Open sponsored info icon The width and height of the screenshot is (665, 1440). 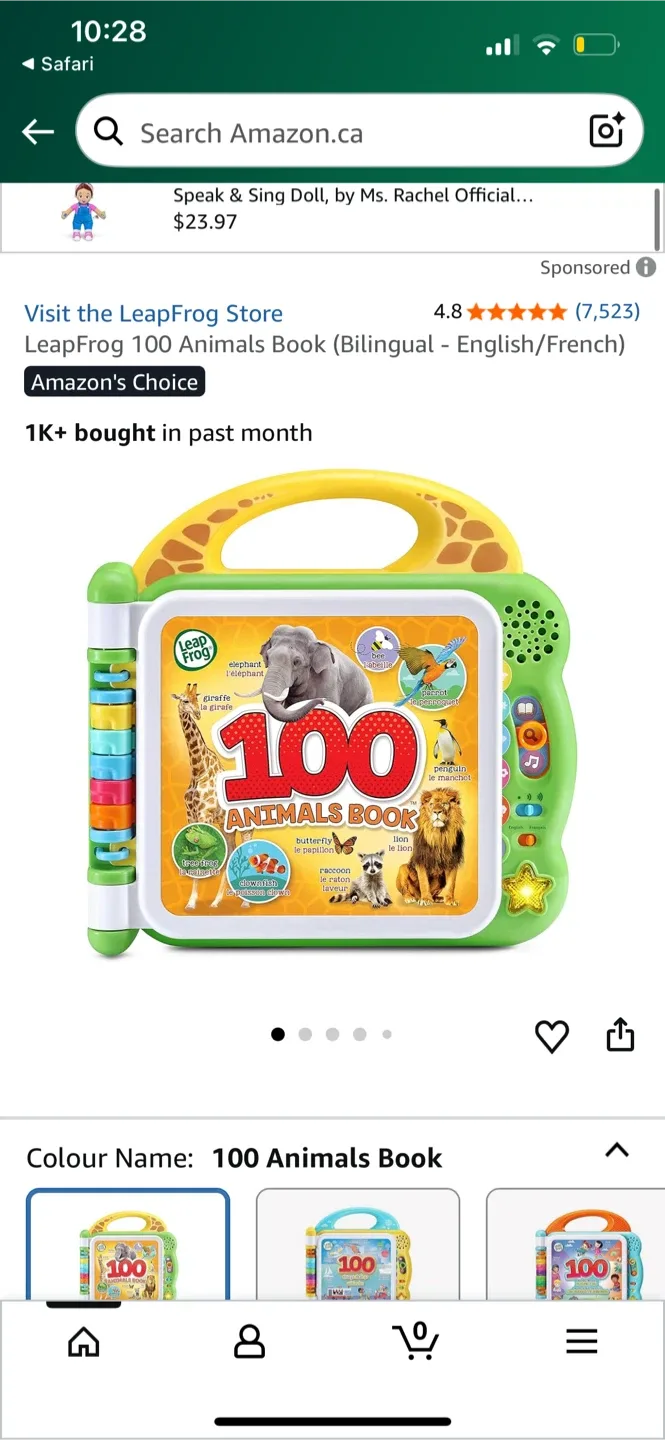pyautogui.click(x=647, y=267)
